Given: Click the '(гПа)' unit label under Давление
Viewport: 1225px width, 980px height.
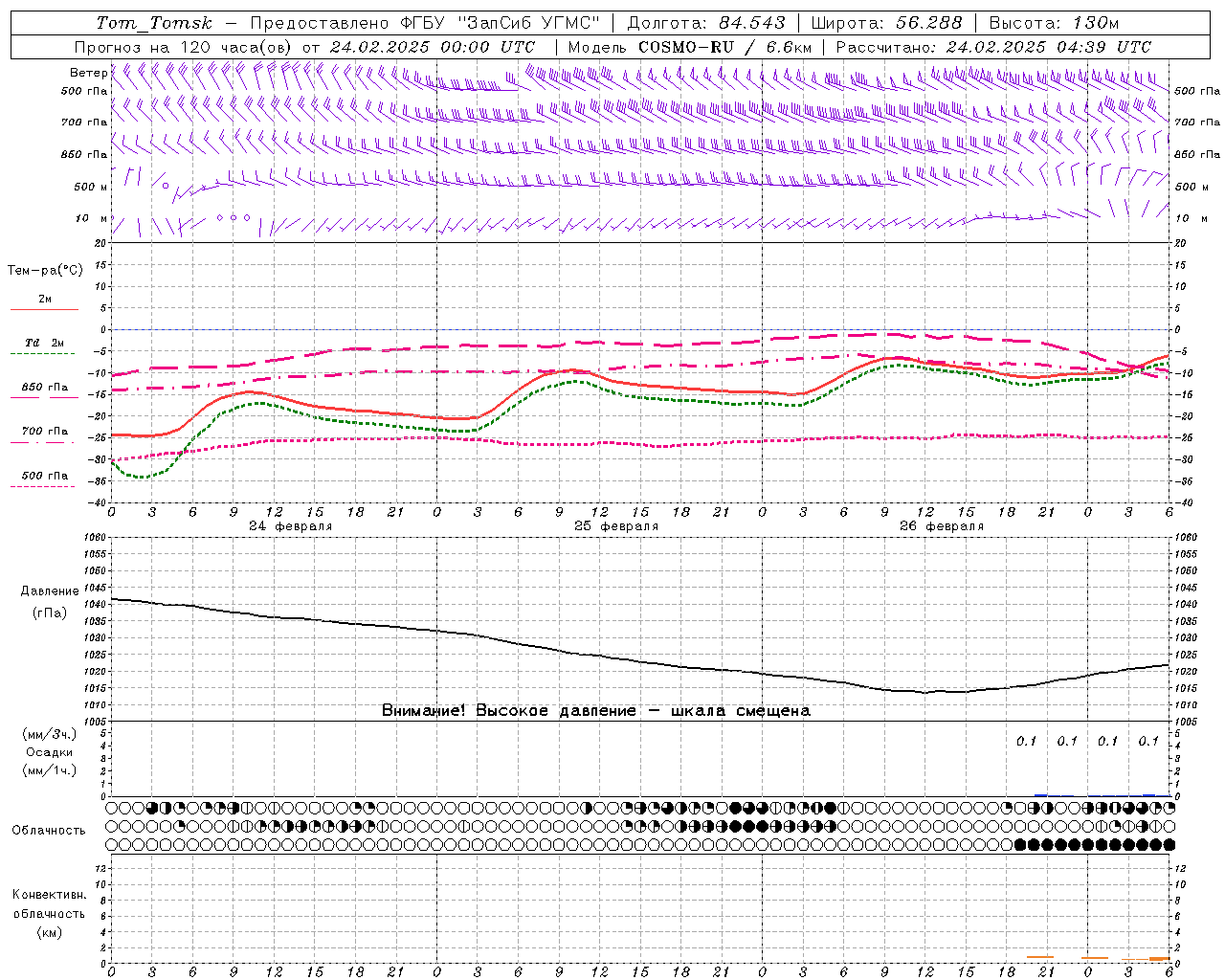Looking at the screenshot, I should point(50,612).
